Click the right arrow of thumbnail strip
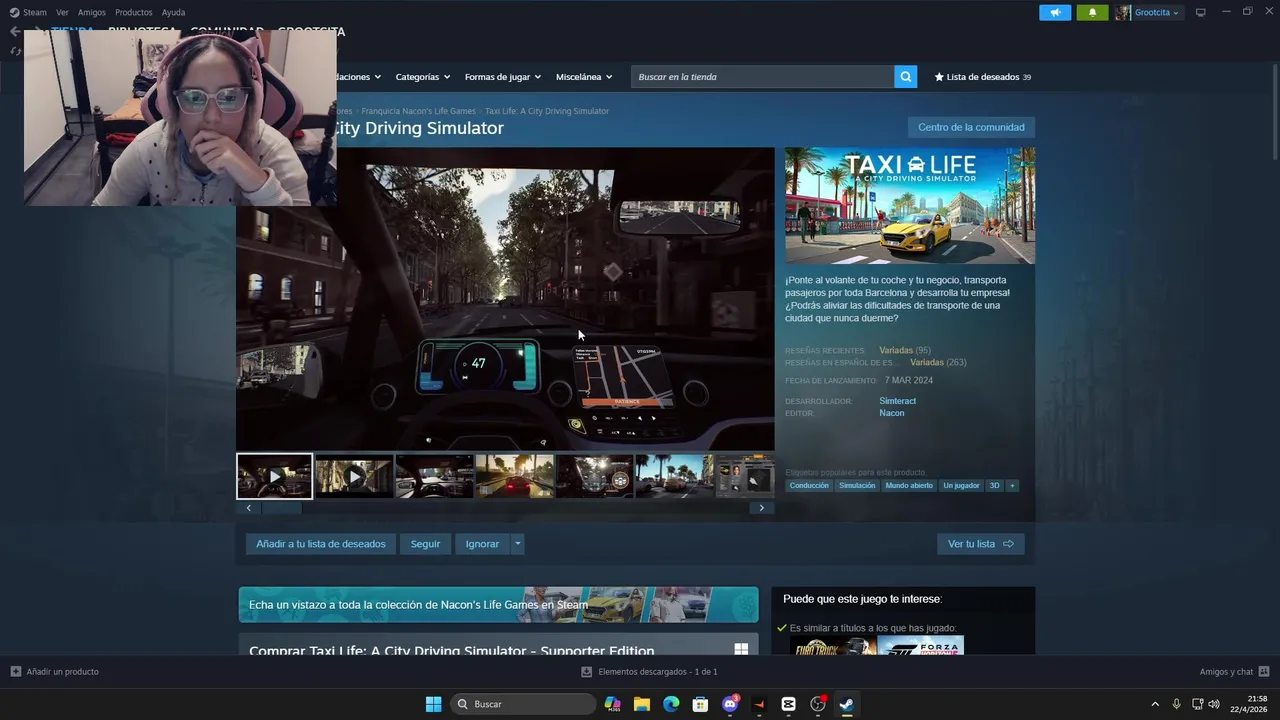This screenshot has height=720, width=1280. click(x=761, y=508)
